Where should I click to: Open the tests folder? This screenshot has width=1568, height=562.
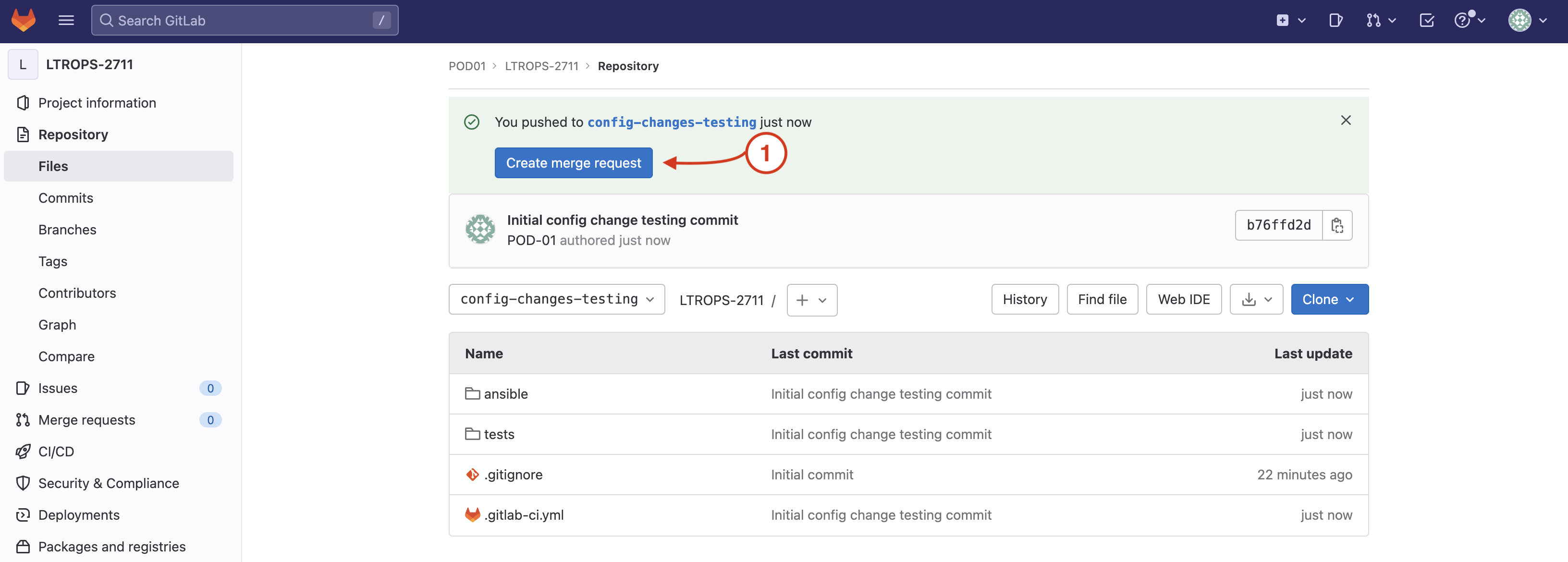[x=499, y=434]
